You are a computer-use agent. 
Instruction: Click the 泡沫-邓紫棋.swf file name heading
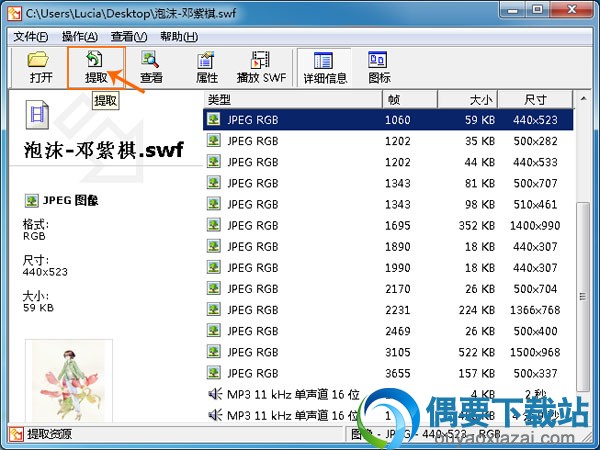tap(103, 150)
